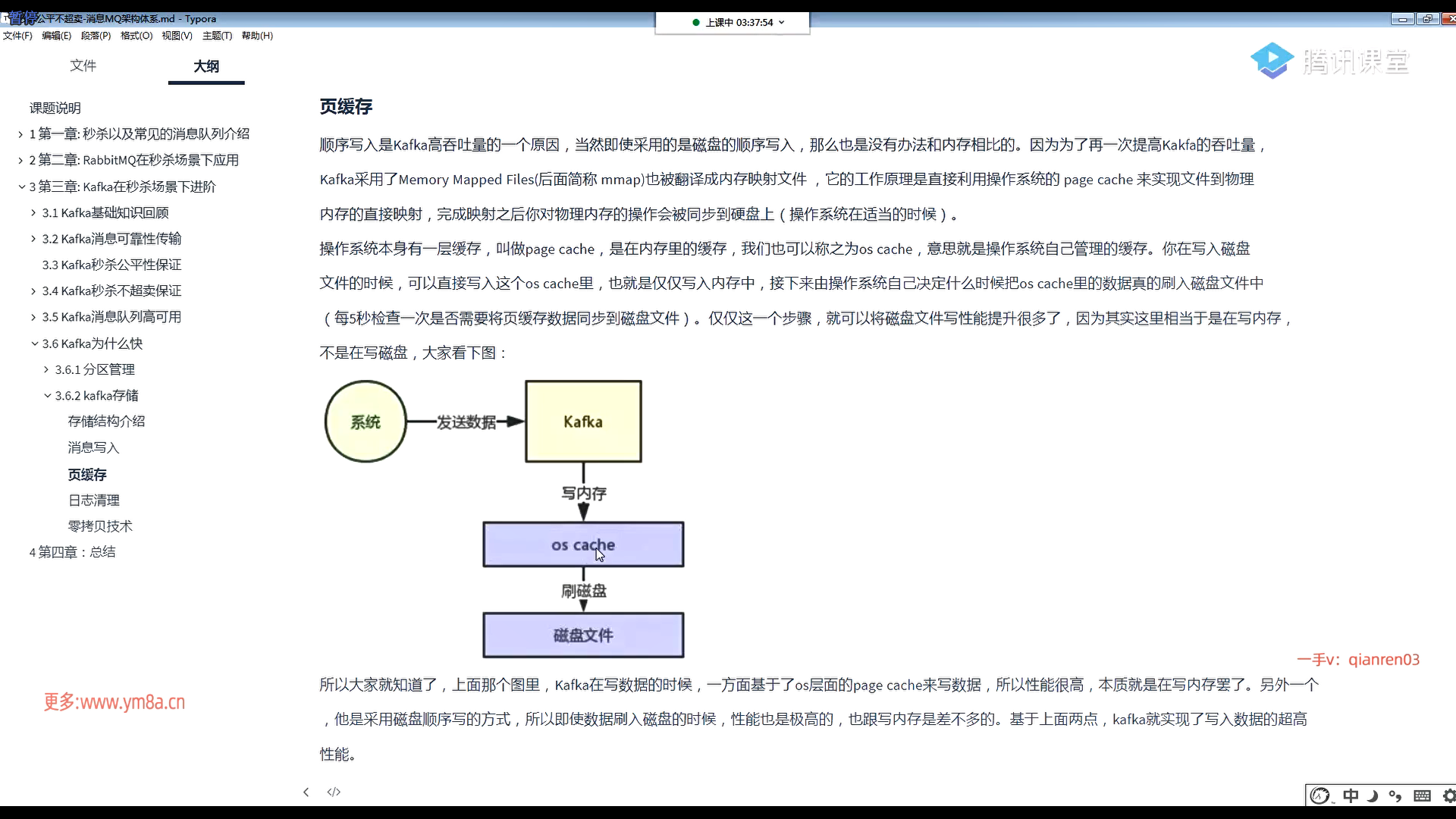
Task: Click the os cache diagram box
Action: tap(583, 544)
